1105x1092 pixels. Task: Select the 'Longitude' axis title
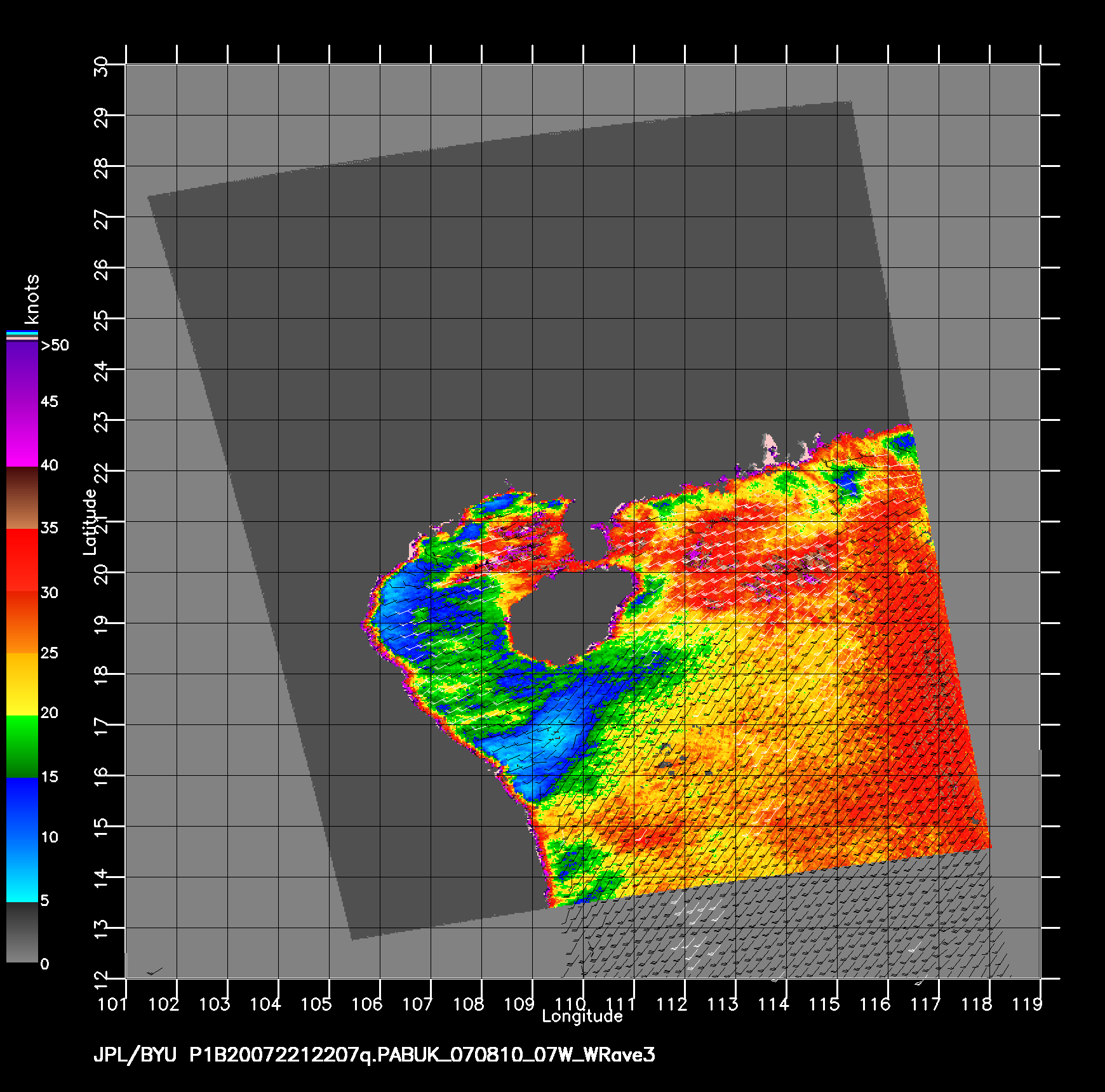coord(582,1016)
